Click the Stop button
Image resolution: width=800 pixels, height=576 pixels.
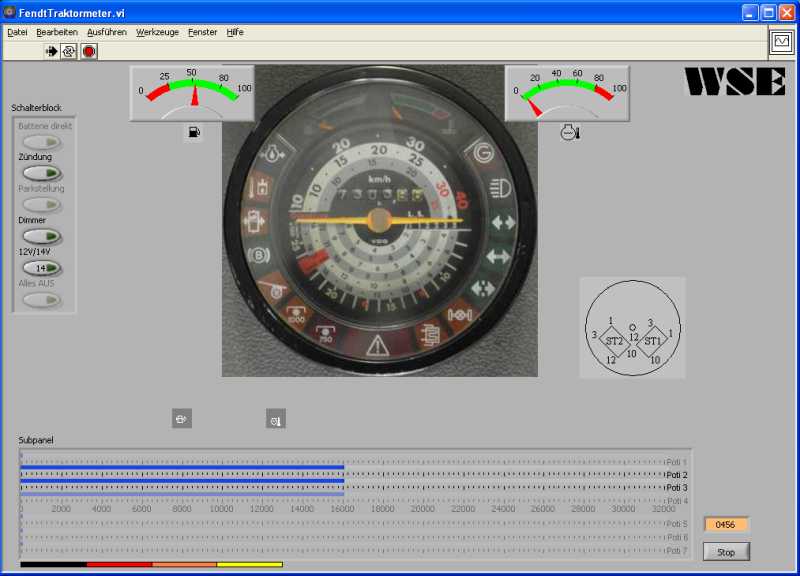[x=726, y=552]
